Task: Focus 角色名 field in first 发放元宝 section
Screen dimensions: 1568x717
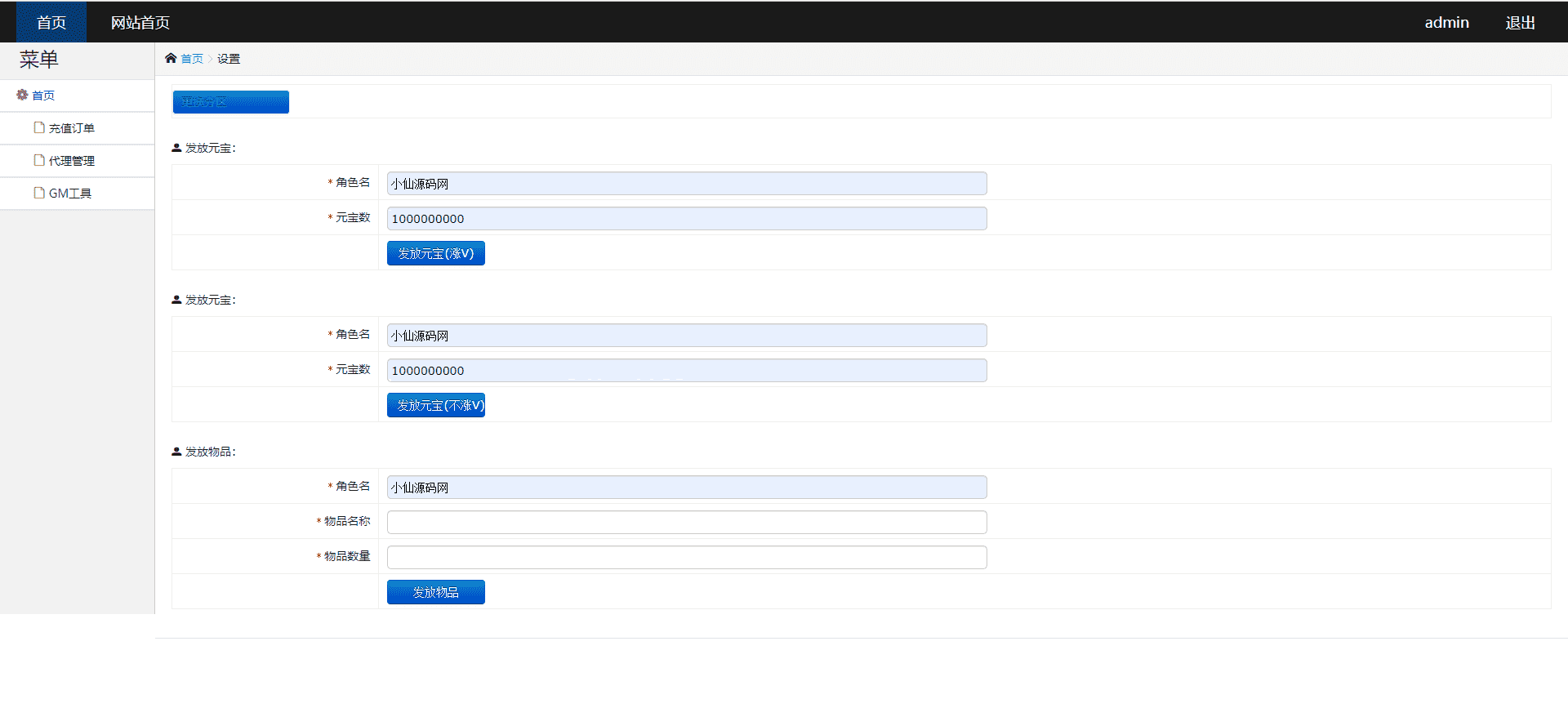Action: coord(687,183)
